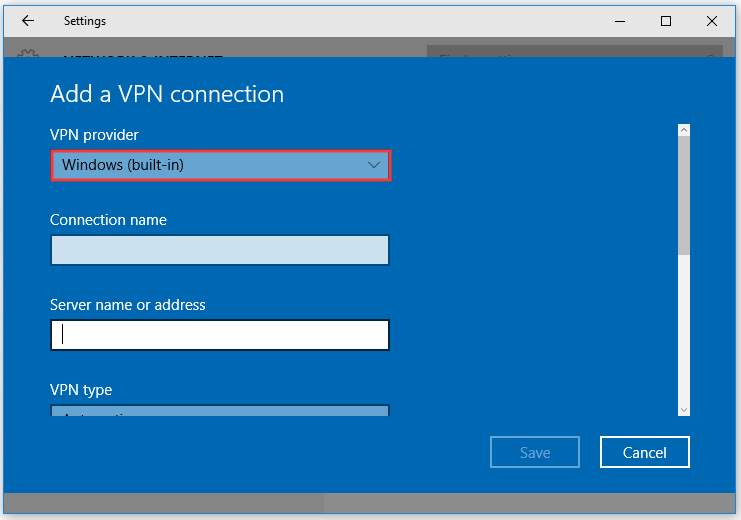Click the Settings title text
Viewport: 741px width, 520px height.
pyautogui.click(x=85, y=21)
